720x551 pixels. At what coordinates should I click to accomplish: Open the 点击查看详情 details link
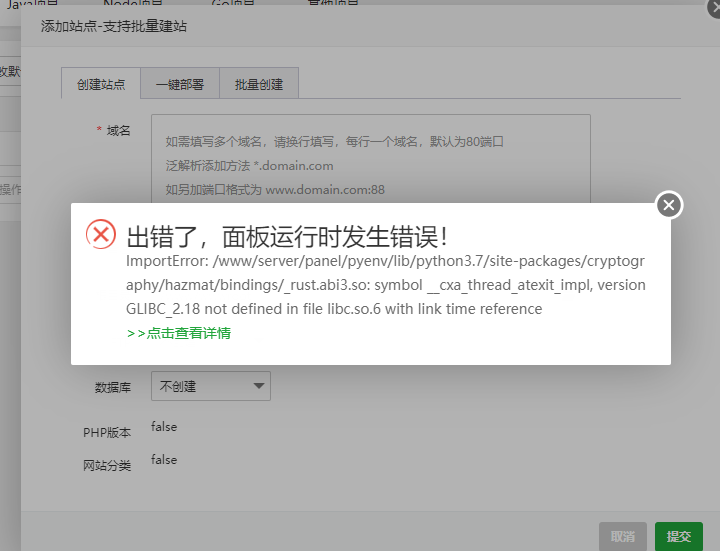click(179, 333)
